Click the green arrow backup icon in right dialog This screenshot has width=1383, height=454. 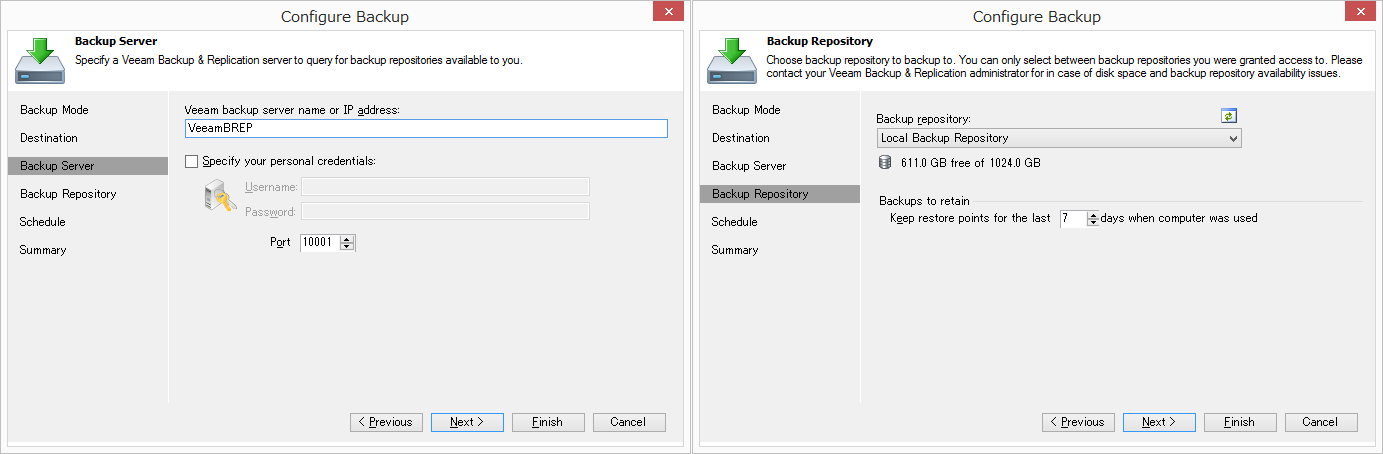732,61
